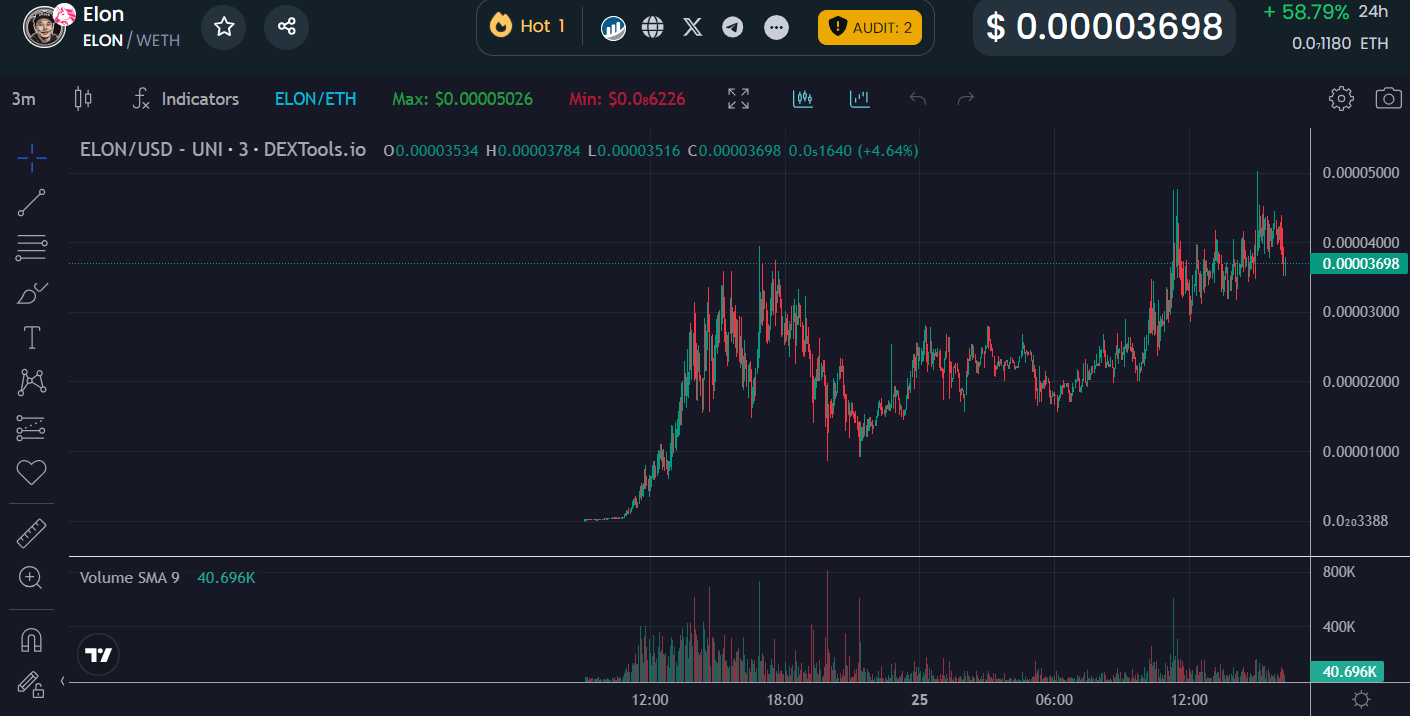1410x716 pixels.
Task: Open chart settings gear
Action: click(1341, 98)
